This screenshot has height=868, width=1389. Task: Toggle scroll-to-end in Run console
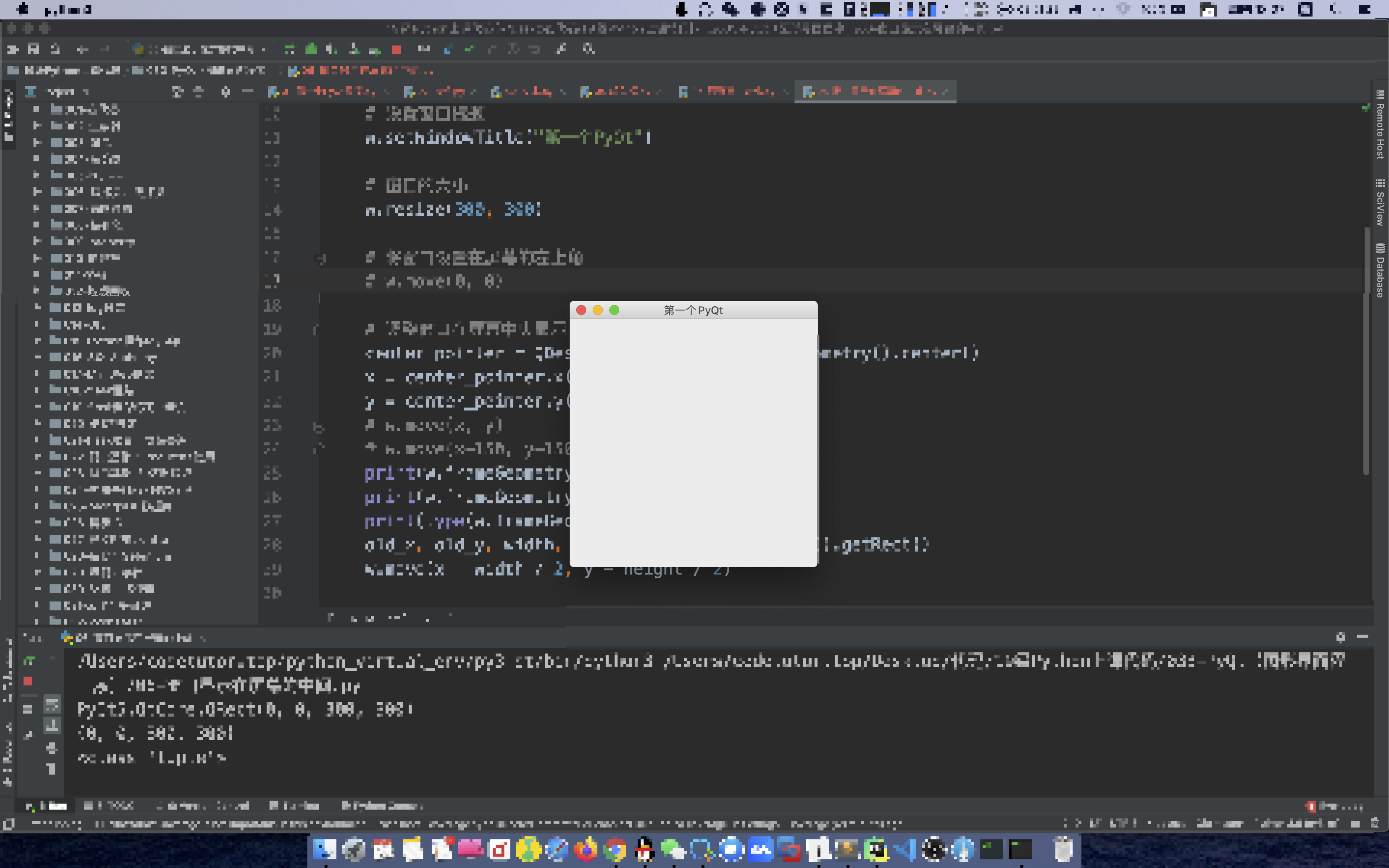[x=52, y=726]
